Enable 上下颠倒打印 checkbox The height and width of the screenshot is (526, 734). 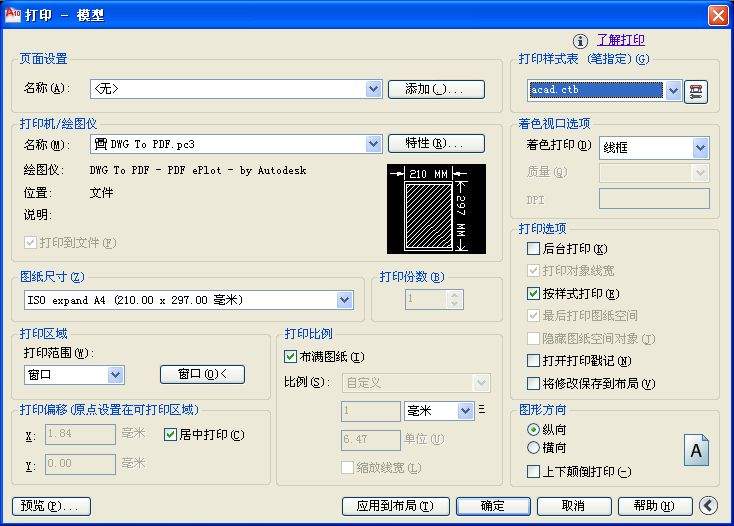click(533, 471)
